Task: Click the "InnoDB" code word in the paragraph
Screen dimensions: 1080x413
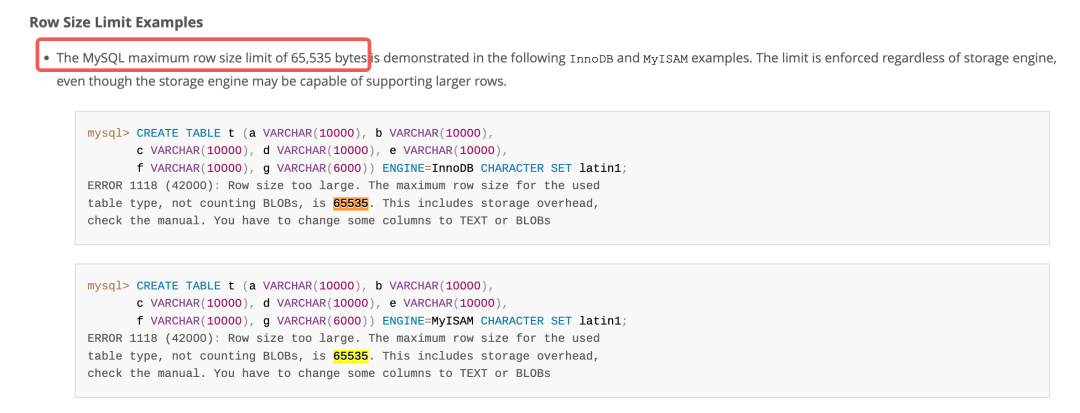Action: point(590,58)
